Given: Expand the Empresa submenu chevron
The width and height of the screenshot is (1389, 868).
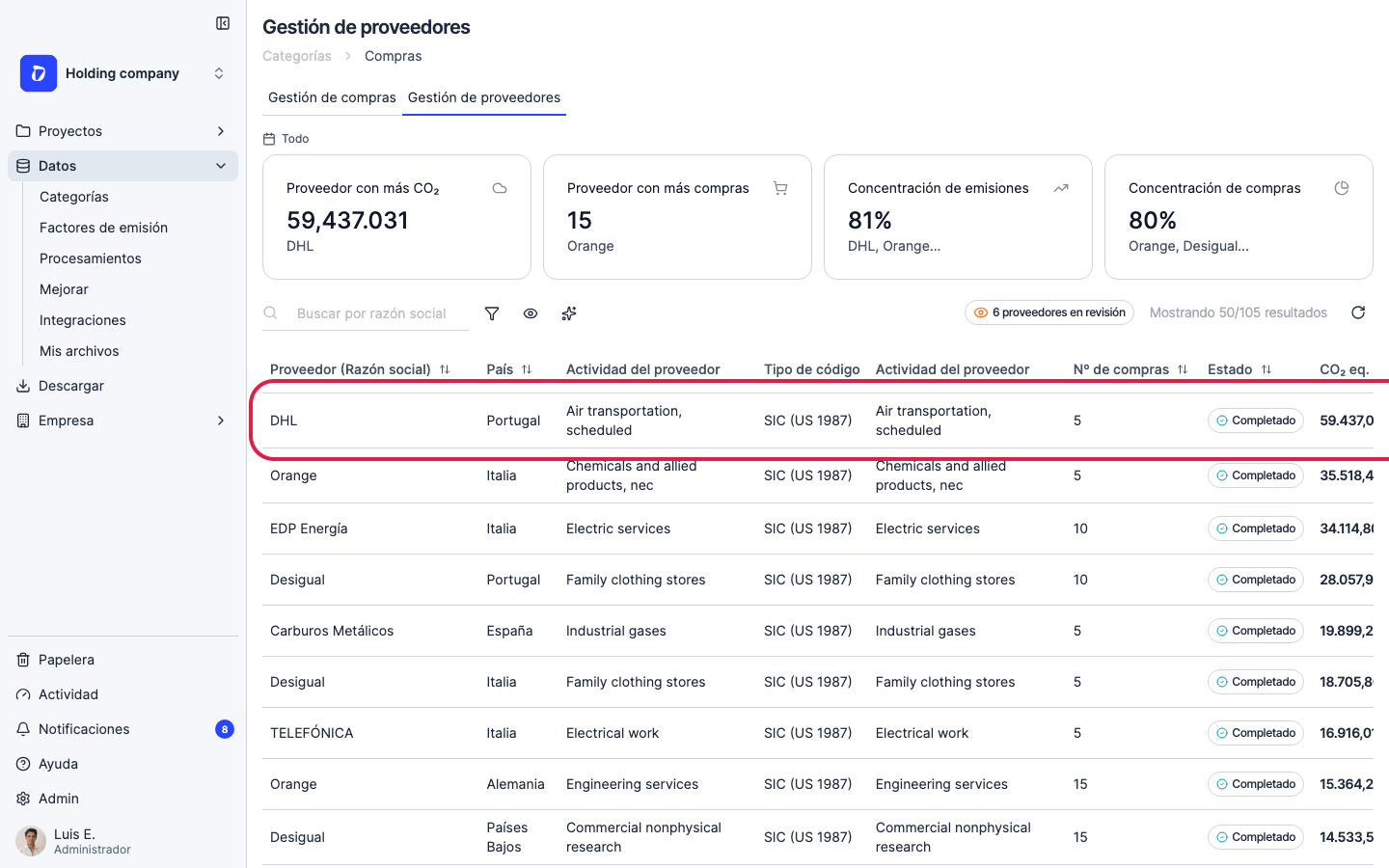Looking at the screenshot, I should click(221, 420).
